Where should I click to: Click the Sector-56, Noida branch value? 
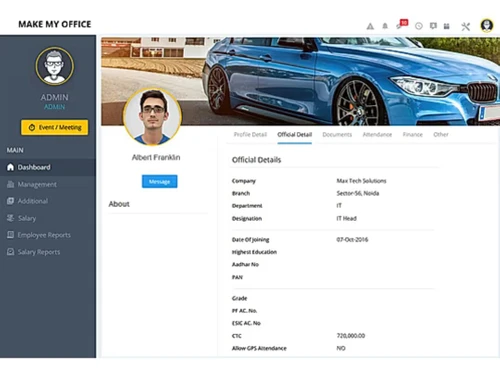358,193
